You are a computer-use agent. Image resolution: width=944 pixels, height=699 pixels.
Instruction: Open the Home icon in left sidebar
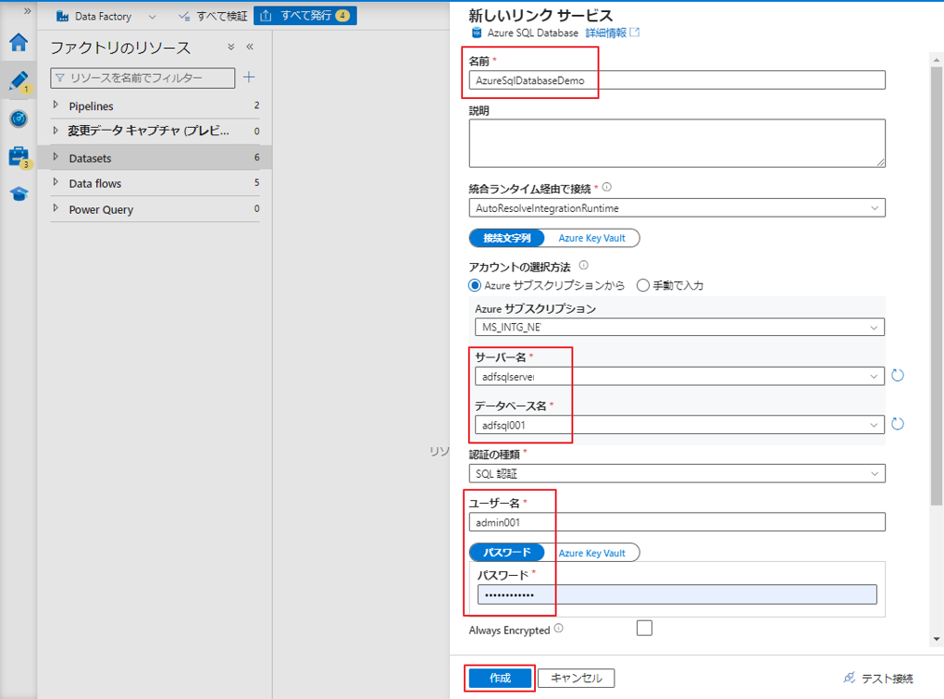pos(18,43)
